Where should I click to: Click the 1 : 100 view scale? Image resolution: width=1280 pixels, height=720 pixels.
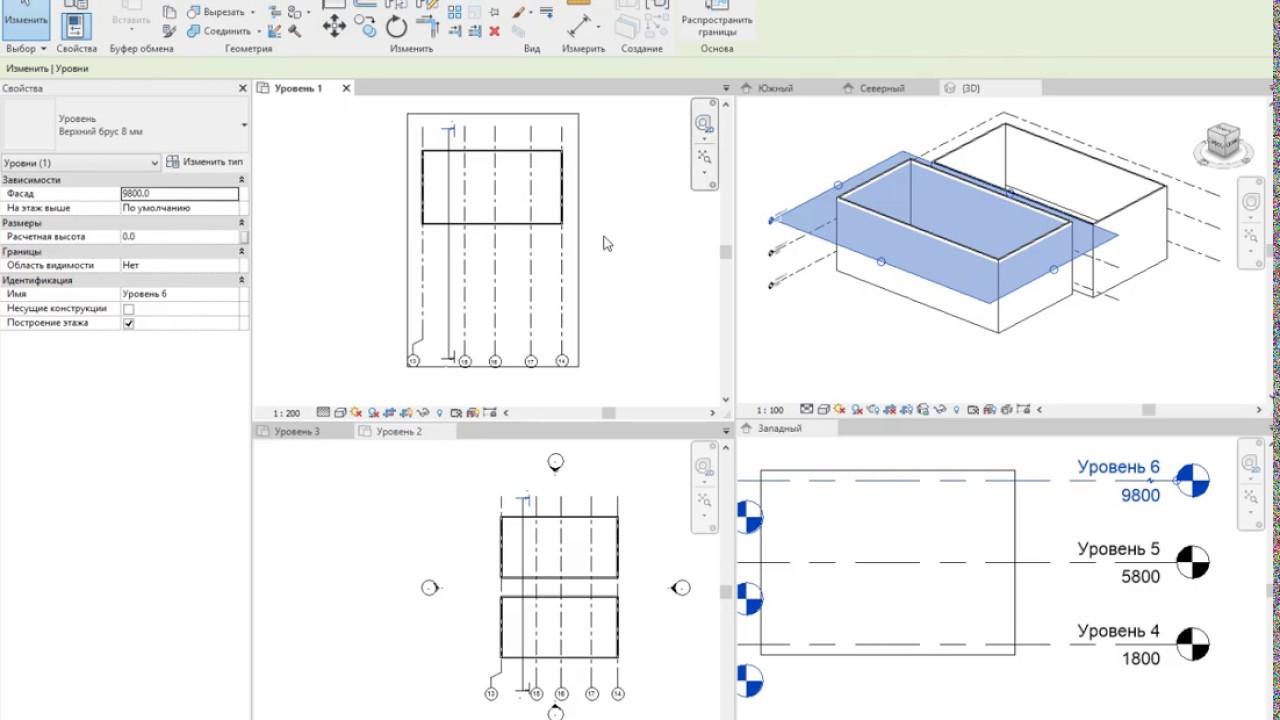pyautogui.click(x=769, y=410)
